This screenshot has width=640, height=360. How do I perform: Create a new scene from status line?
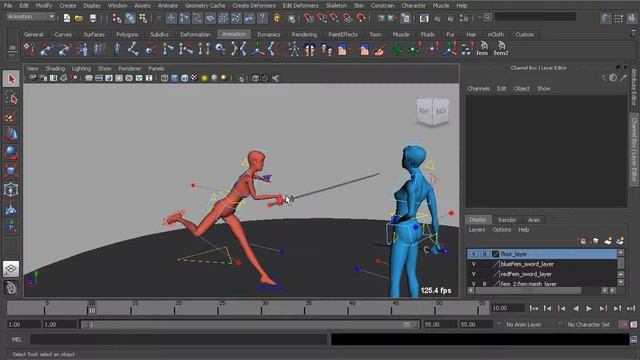pos(67,18)
